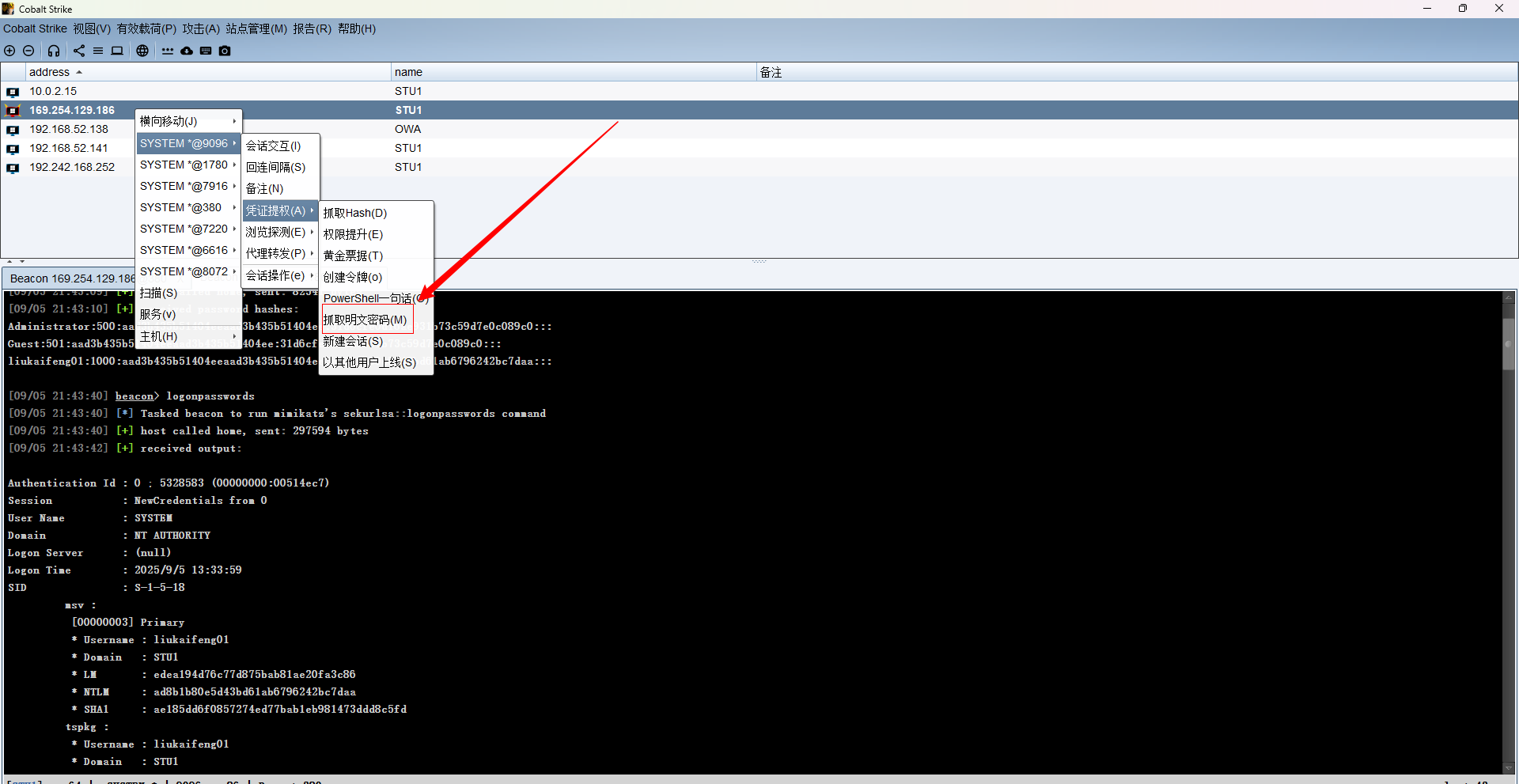Expand the SYSTEM *@6616 session submenu
The image size is (1519, 784).
188,250
